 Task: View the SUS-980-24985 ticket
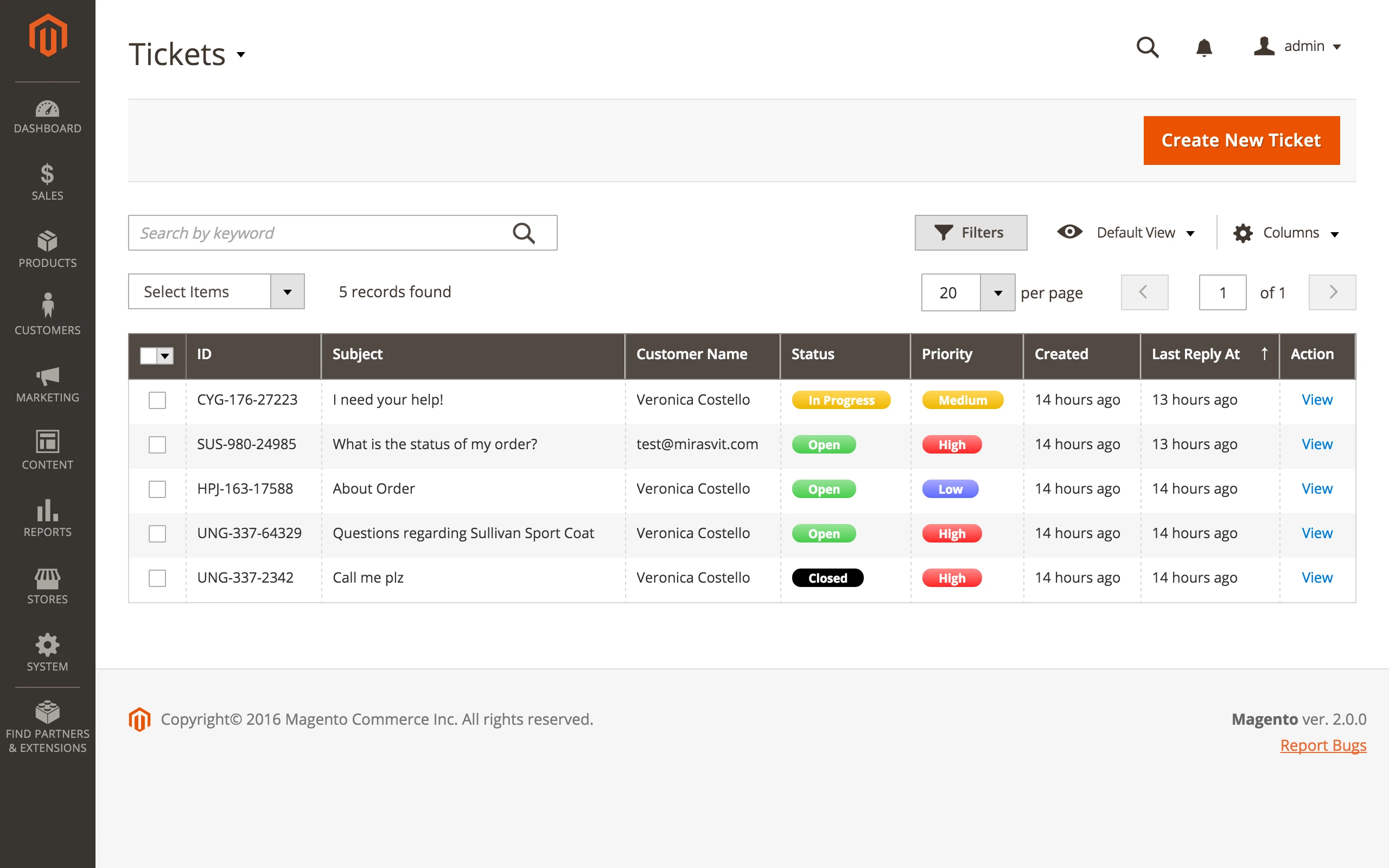point(1316,444)
